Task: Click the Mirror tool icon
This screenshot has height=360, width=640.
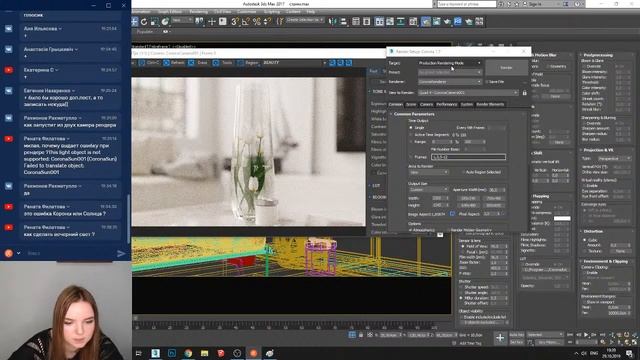Action: pyautogui.click(x=332, y=21)
